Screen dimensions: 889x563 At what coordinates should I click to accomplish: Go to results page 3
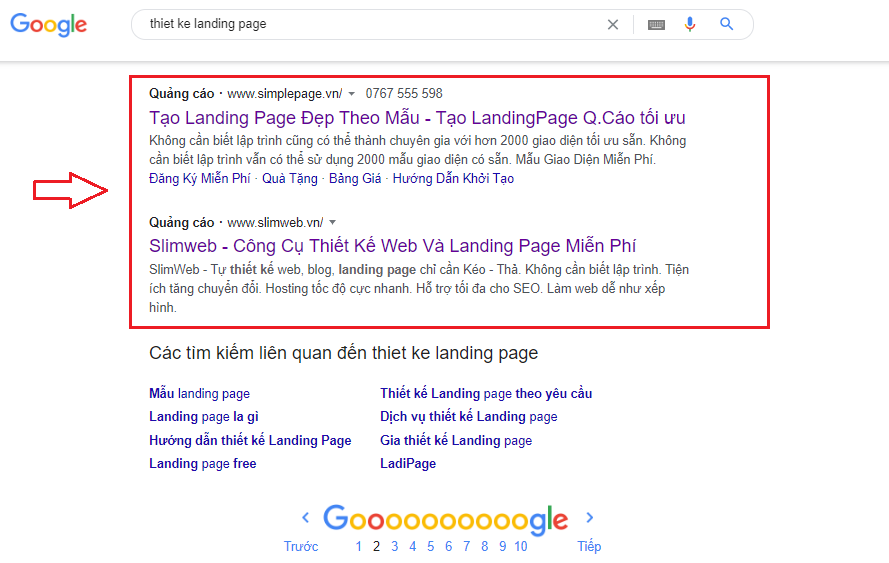click(395, 546)
